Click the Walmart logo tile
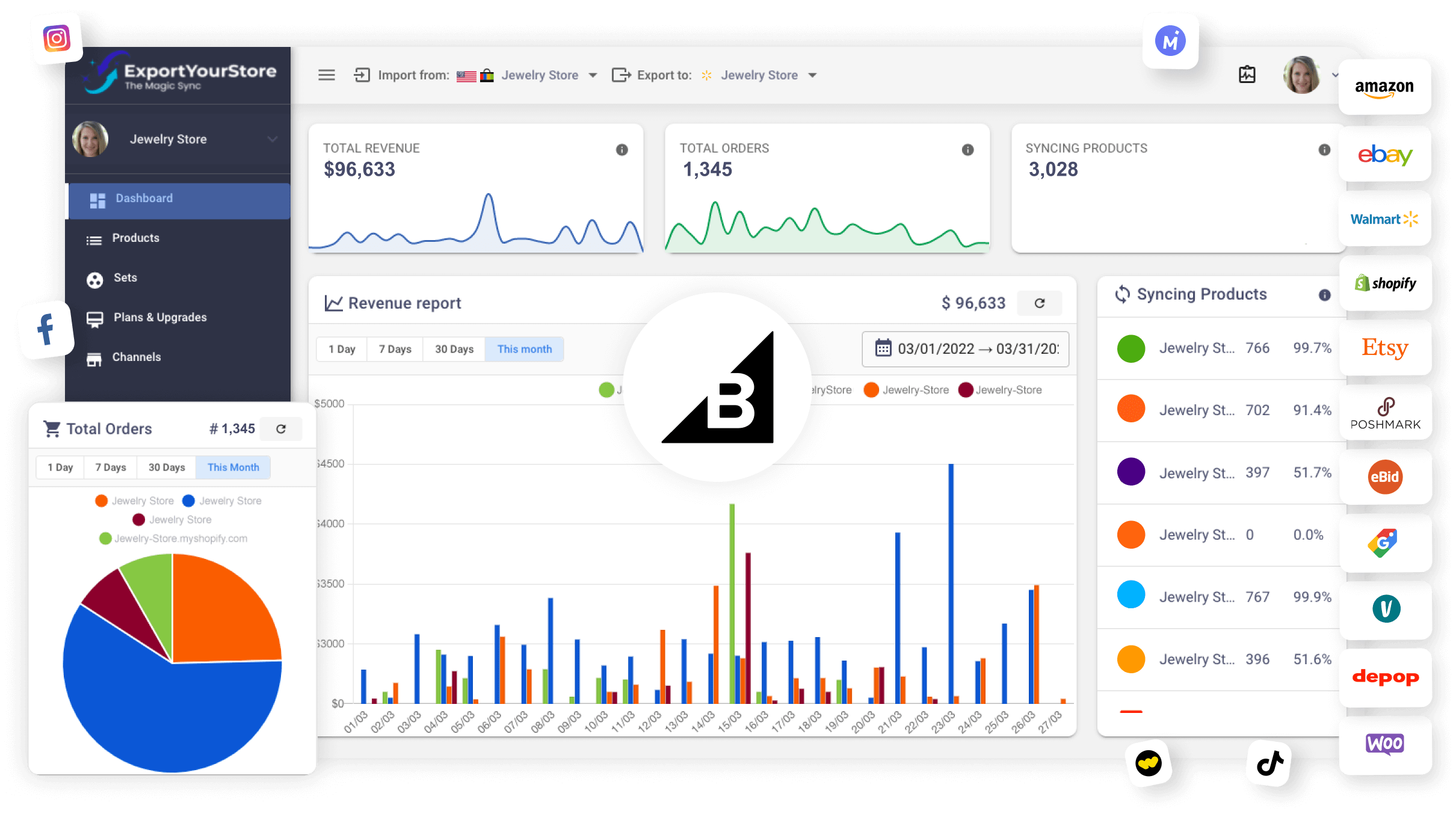This screenshot has height=814, width=1456. click(x=1384, y=219)
